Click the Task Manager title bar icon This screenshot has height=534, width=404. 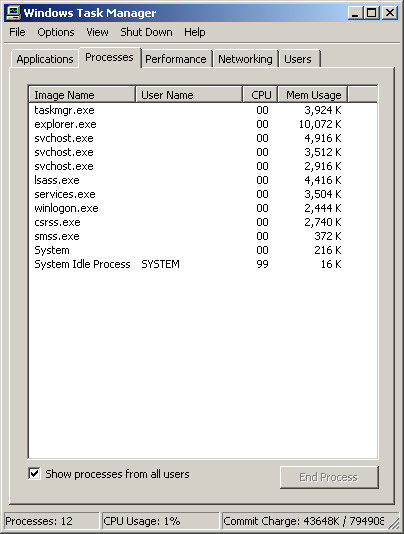[14, 13]
